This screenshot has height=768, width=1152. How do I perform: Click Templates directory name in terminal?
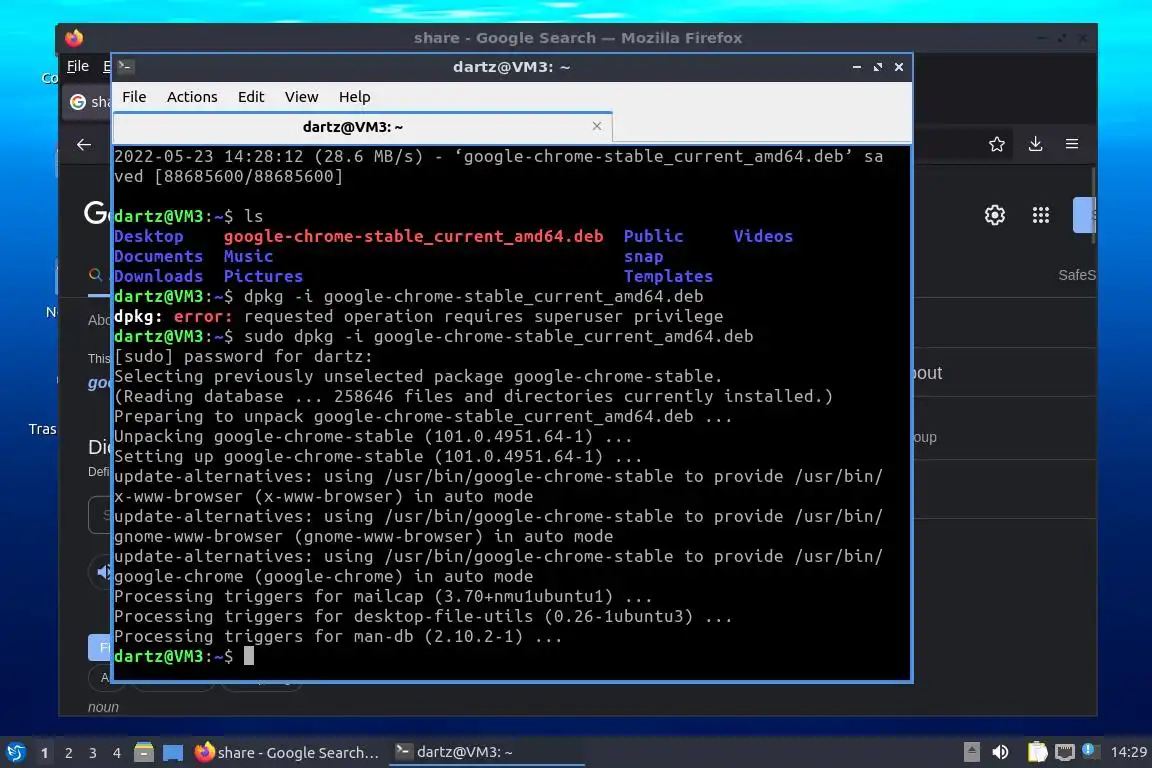coord(668,276)
